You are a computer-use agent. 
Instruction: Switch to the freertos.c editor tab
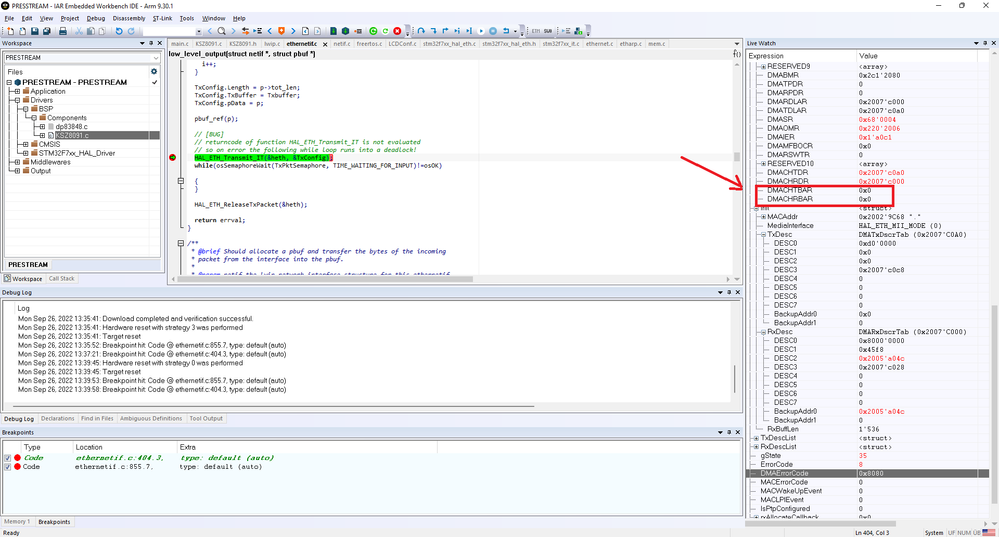point(368,44)
